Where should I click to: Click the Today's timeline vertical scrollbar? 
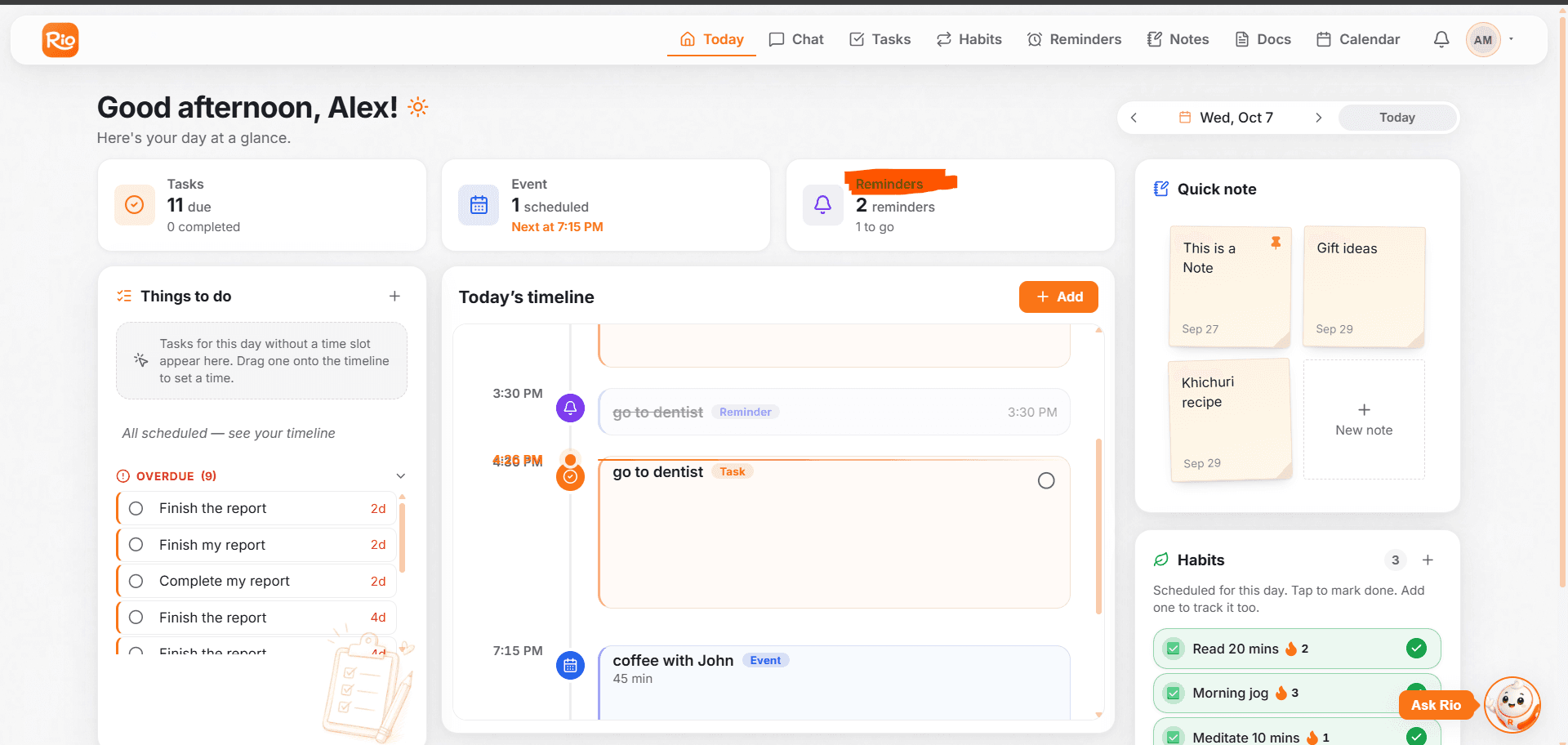point(1098,527)
